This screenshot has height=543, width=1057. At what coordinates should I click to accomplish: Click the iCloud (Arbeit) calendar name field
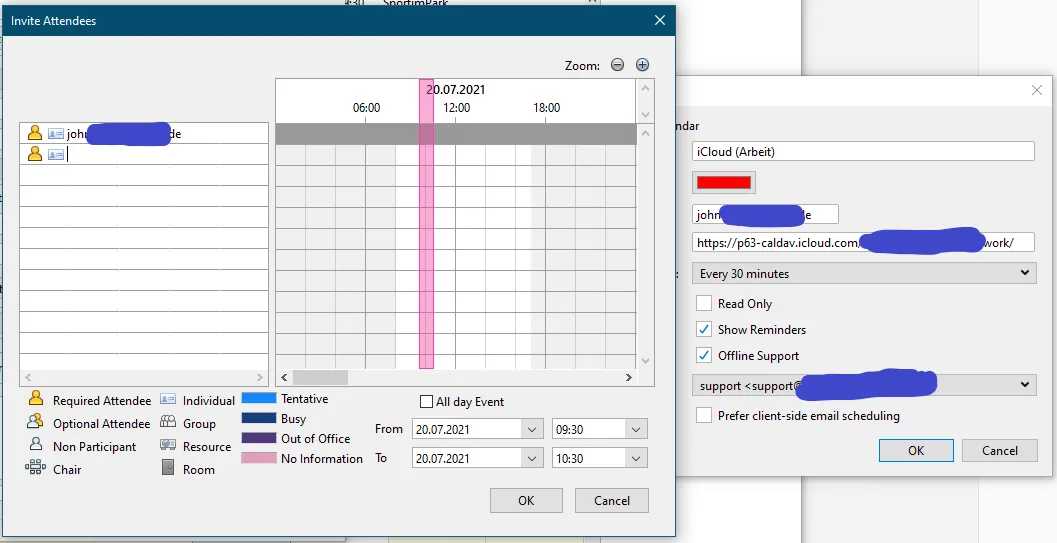click(x=863, y=151)
